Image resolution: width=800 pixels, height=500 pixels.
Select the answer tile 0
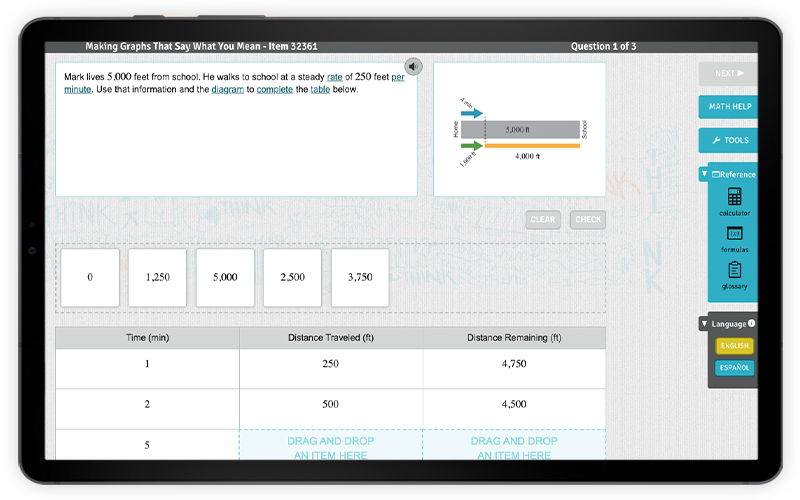click(90, 278)
